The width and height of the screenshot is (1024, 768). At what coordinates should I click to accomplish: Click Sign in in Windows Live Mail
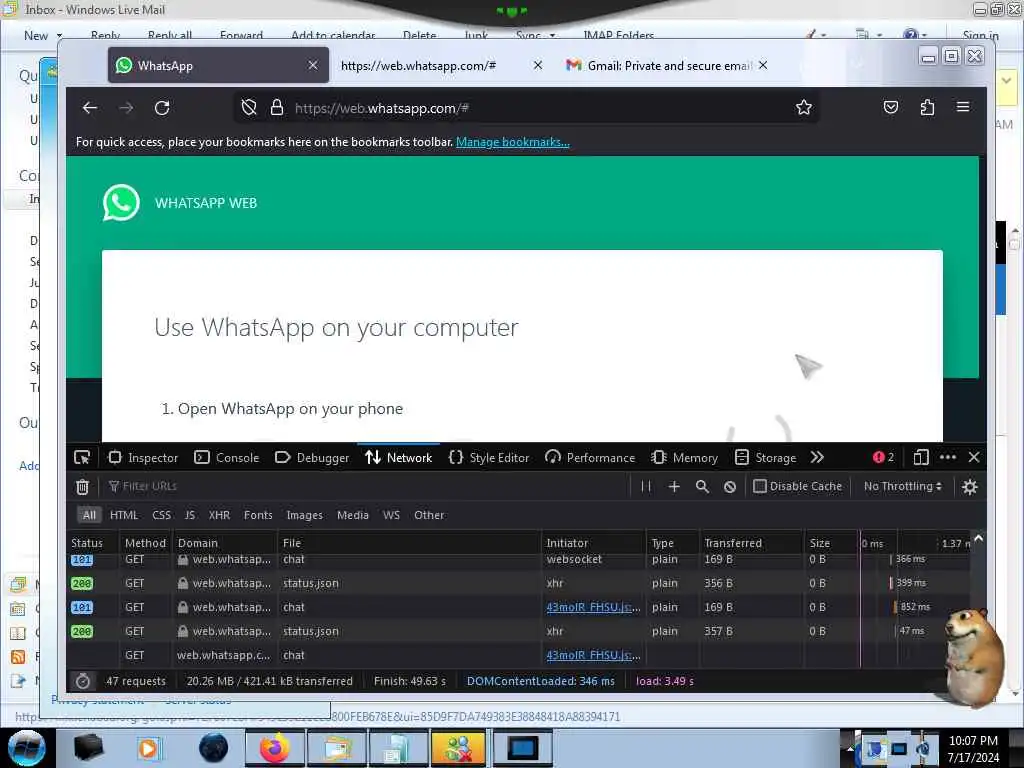point(980,35)
